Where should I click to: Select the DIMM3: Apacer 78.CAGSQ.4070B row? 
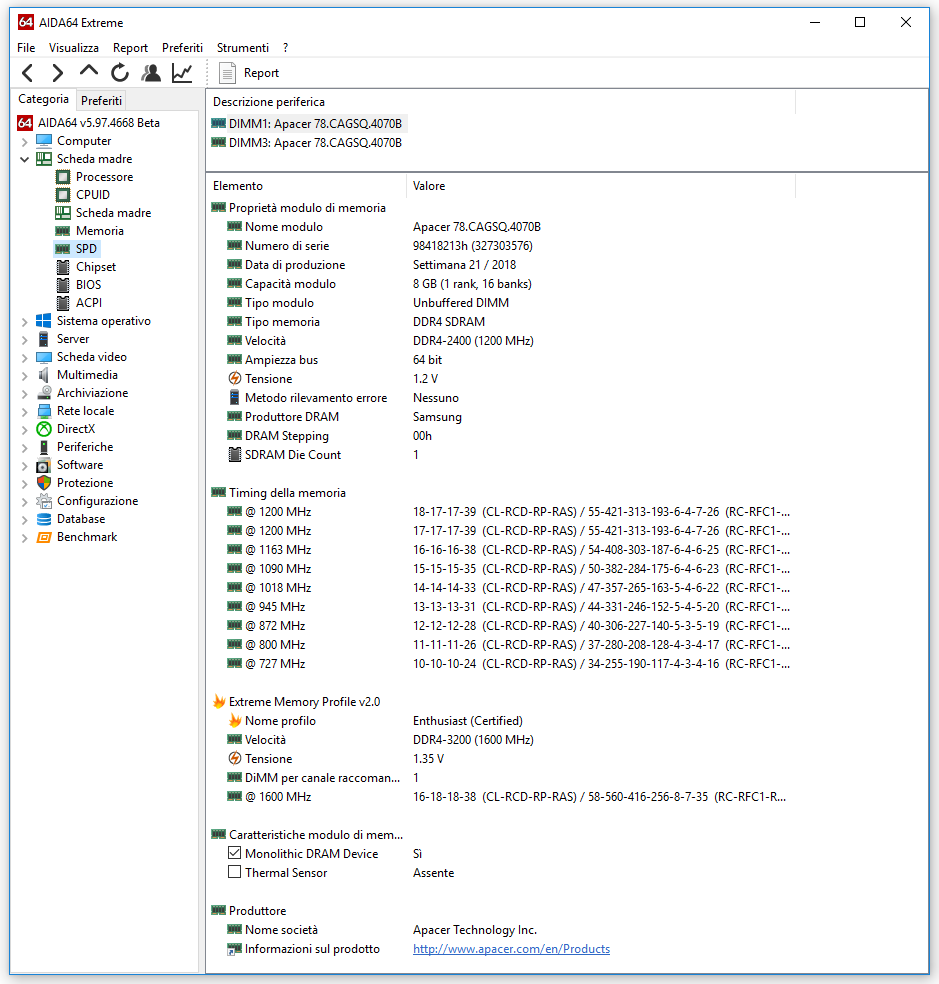coord(308,142)
